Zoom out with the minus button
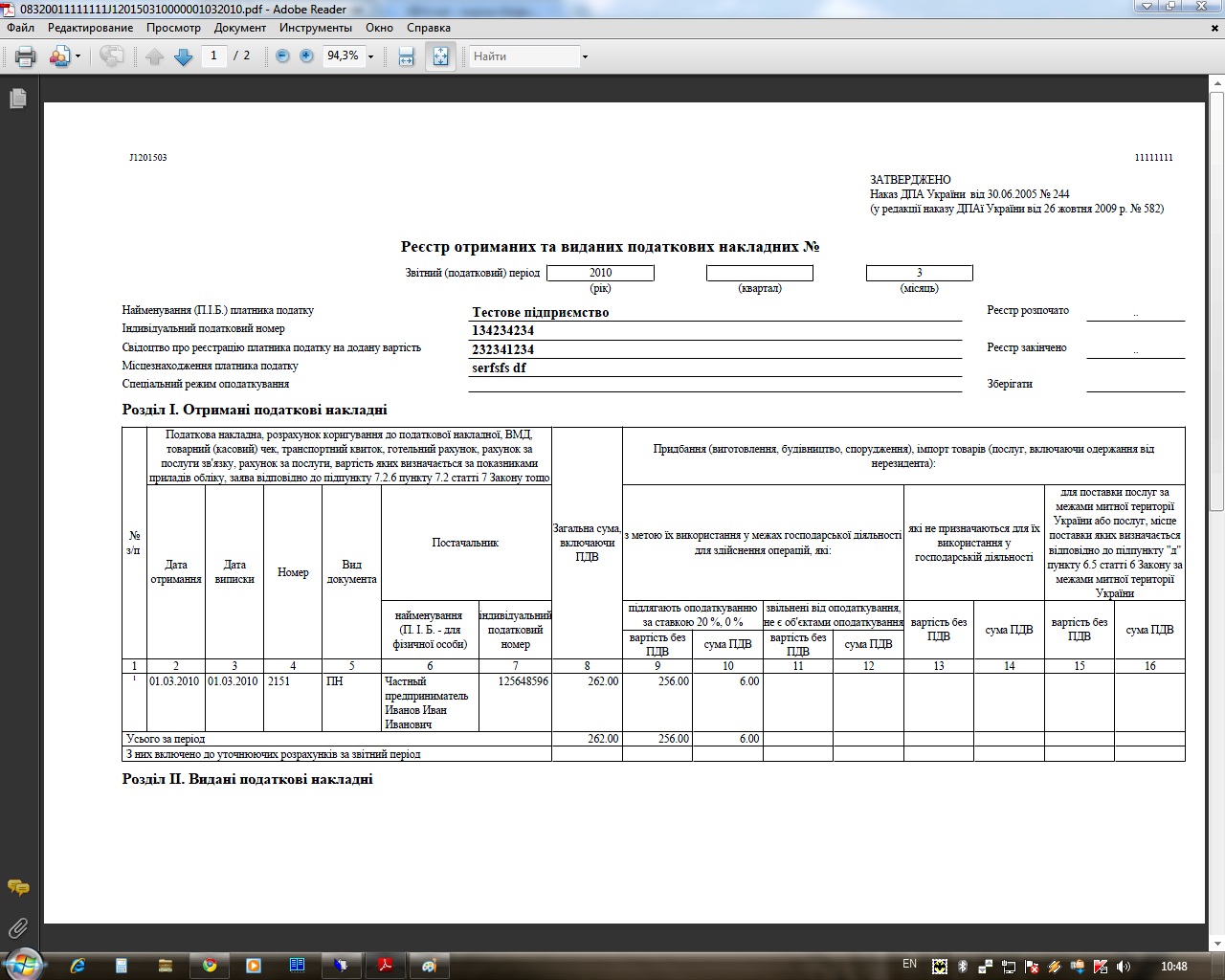Image resolution: width=1225 pixels, height=980 pixels. pyautogui.click(x=282, y=56)
